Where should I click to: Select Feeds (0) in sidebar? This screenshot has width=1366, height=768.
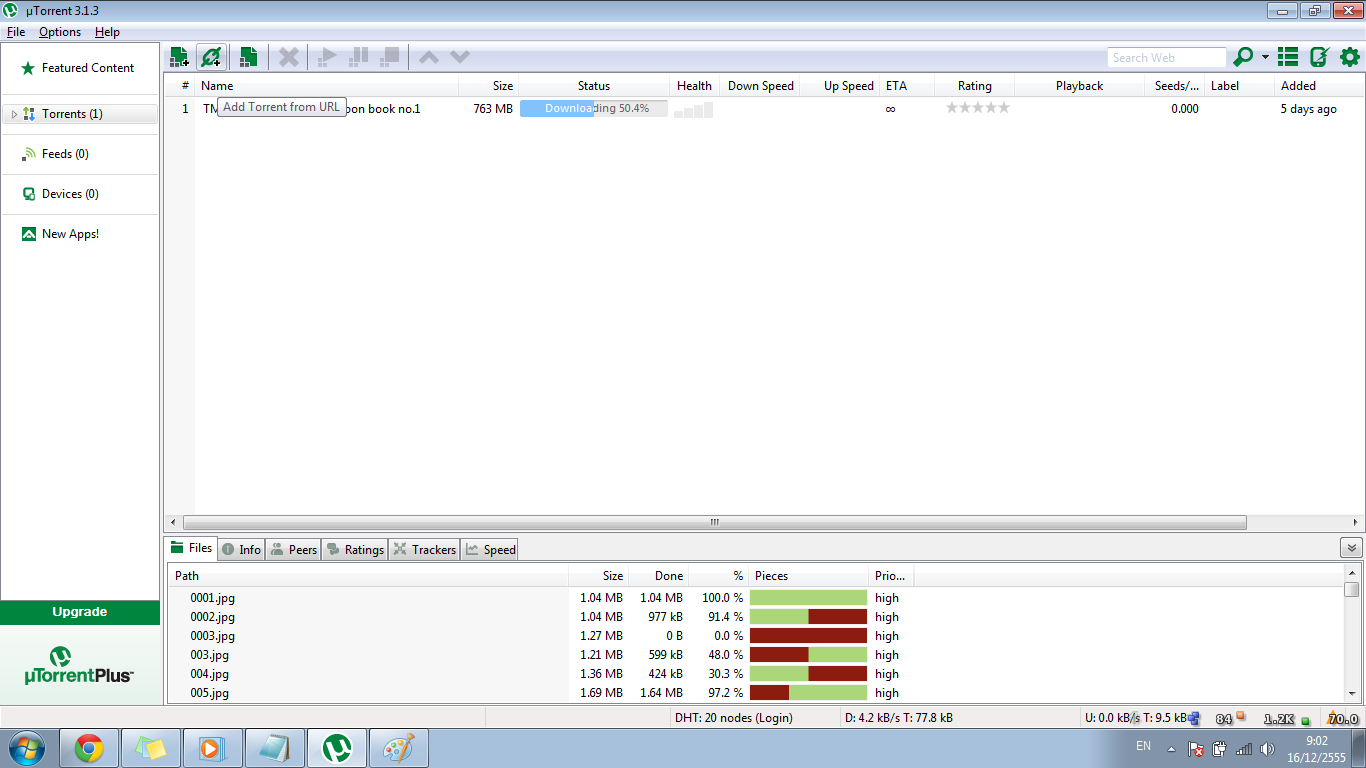pyautogui.click(x=80, y=154)
